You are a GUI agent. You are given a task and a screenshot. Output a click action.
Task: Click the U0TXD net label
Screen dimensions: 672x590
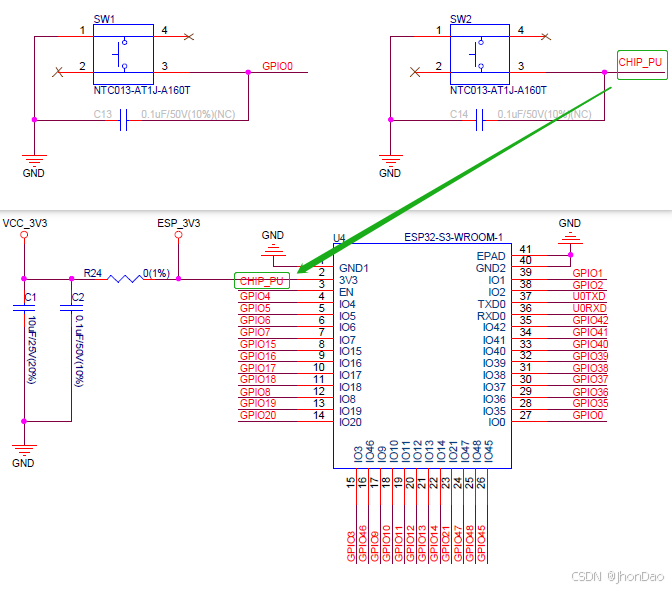[589, 296]
